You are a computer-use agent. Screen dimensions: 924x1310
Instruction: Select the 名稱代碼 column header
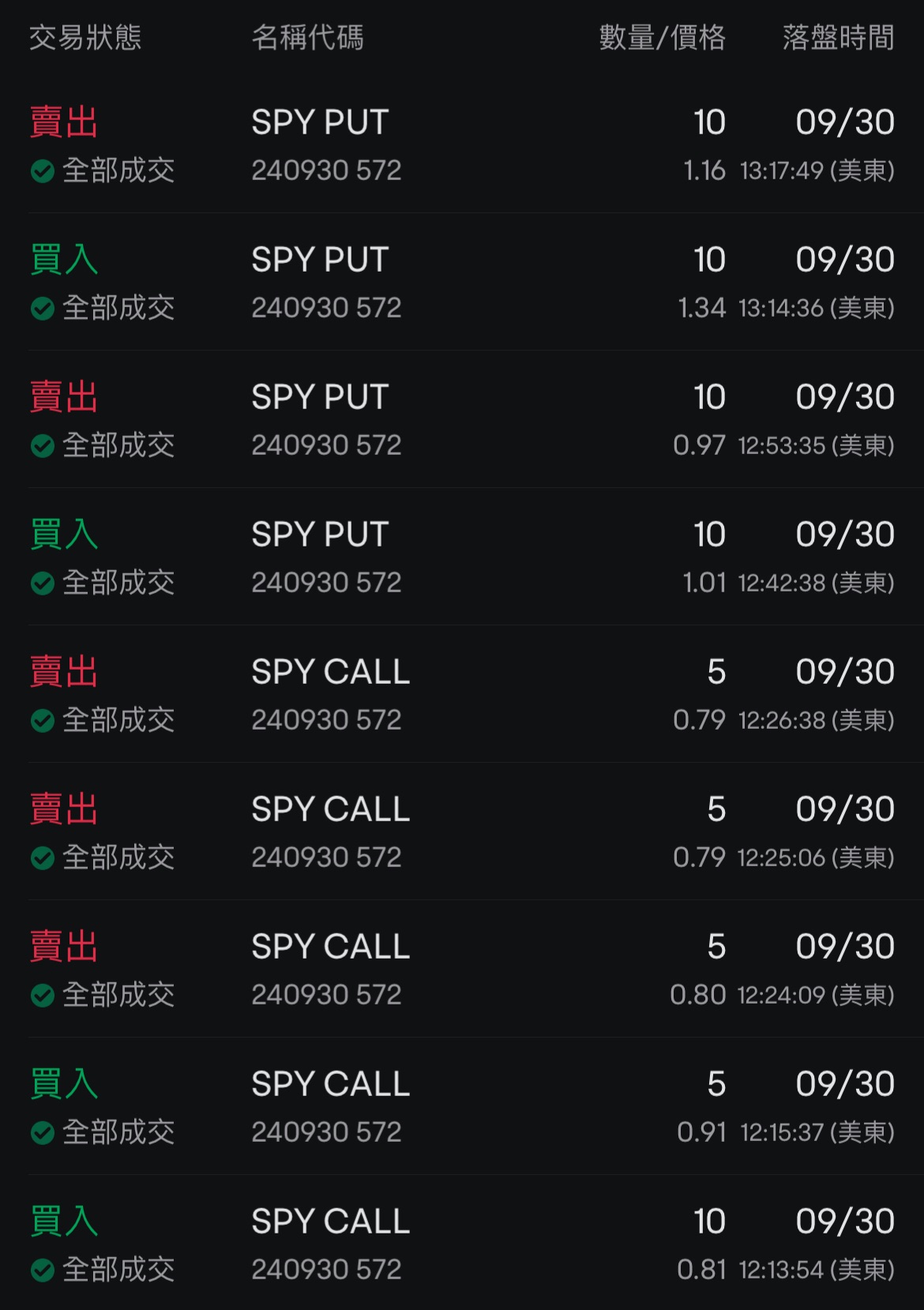point(307,37)
